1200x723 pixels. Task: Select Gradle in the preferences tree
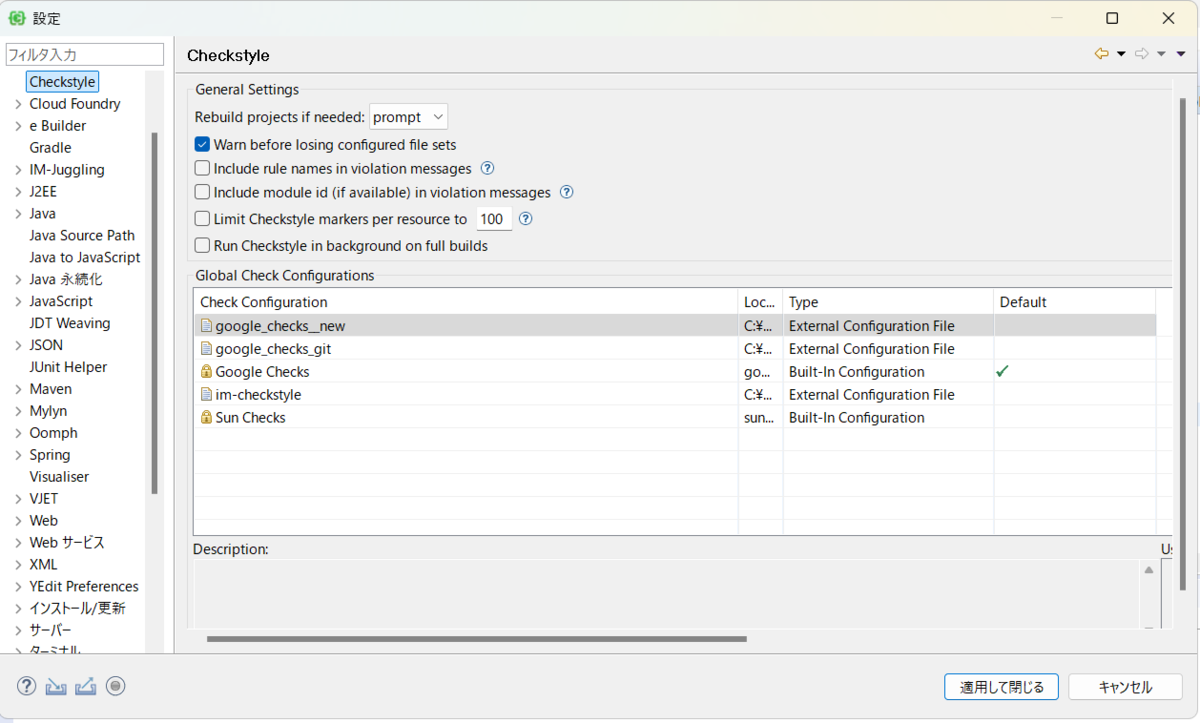click(x=50, y=148)
